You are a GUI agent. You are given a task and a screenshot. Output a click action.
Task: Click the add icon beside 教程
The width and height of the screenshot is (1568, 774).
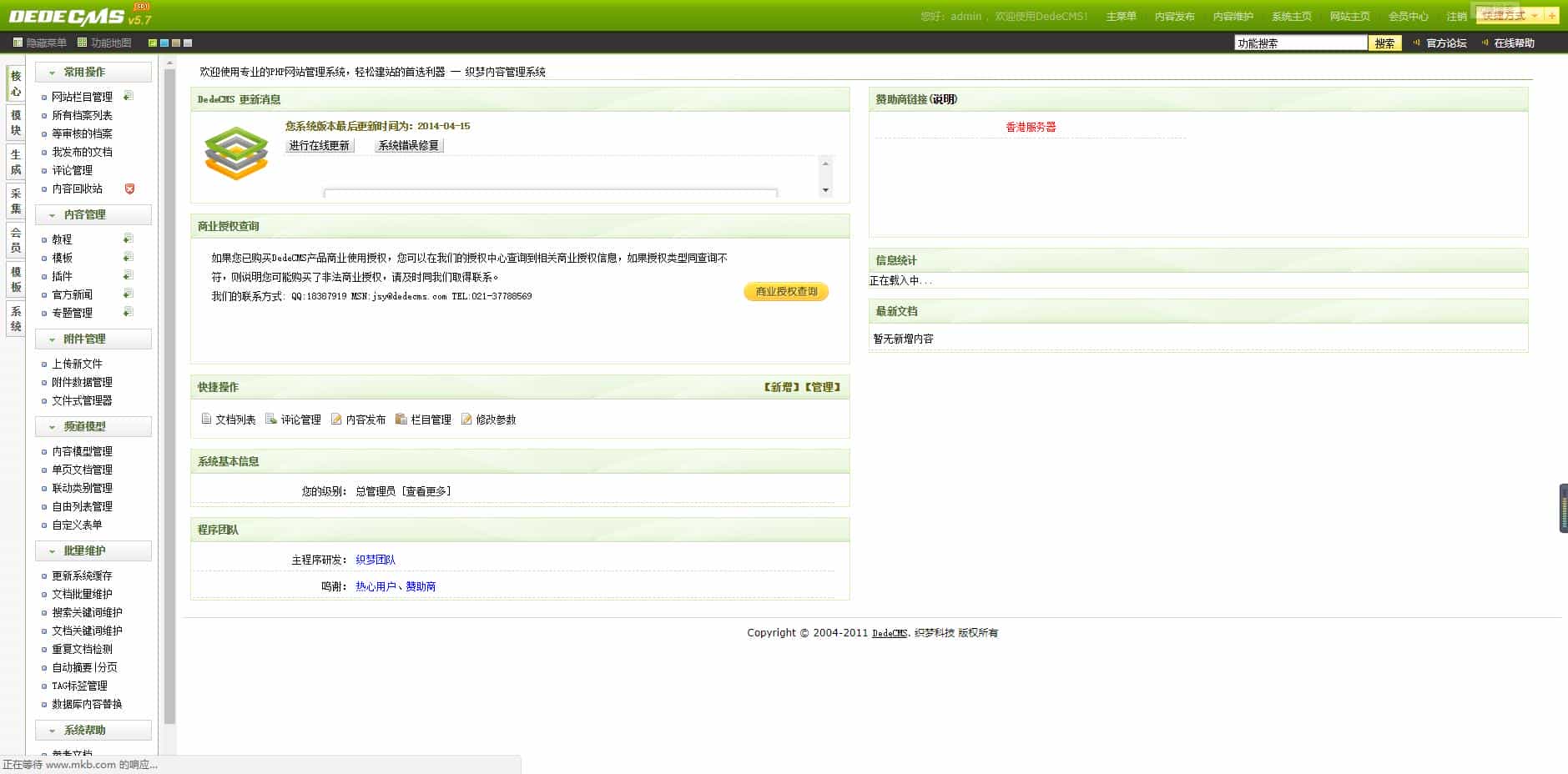tap(129, 239)
